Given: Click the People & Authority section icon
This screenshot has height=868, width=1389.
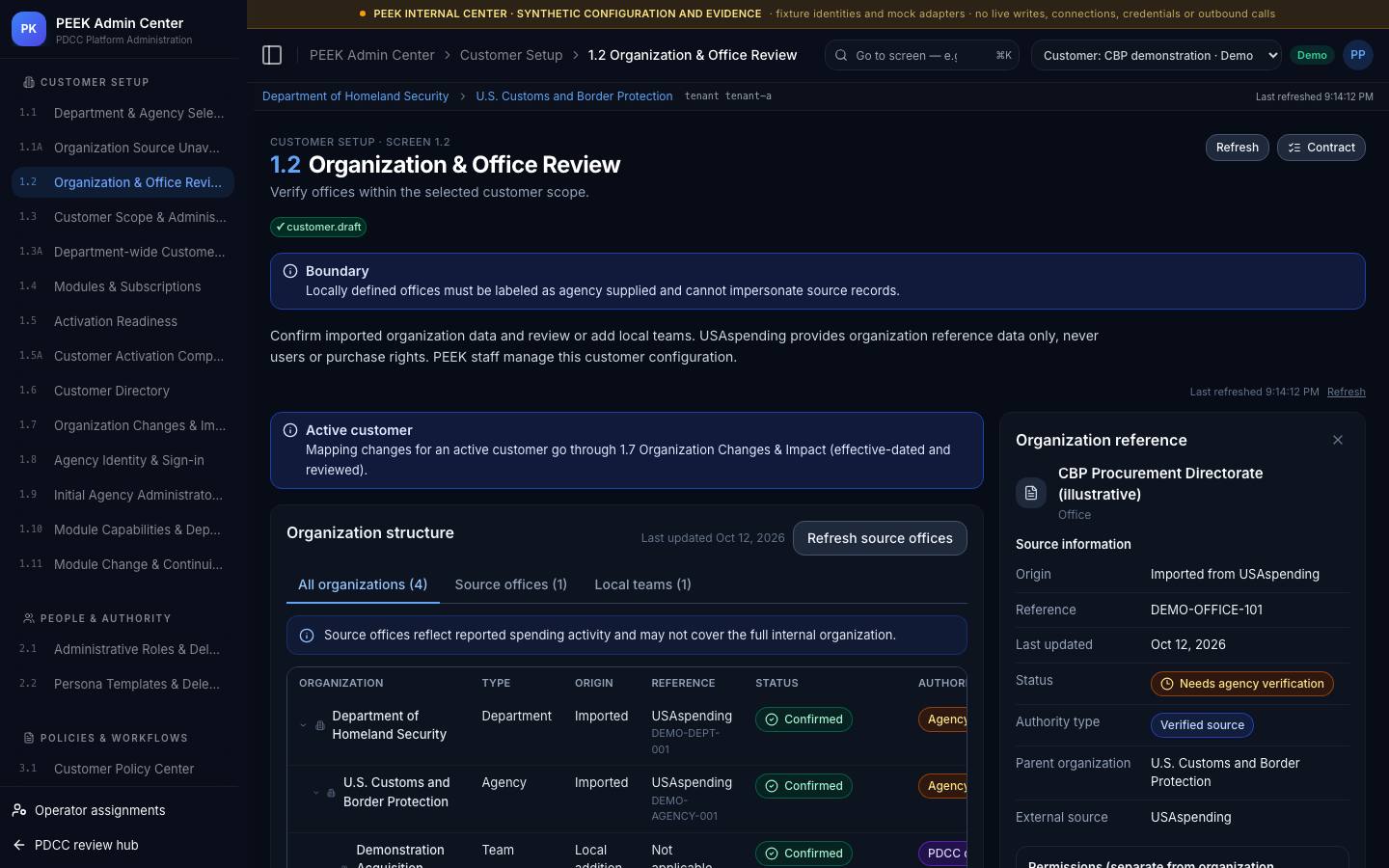Looking at the screenshot, I should pyautogui.click(x=29, y=618).
